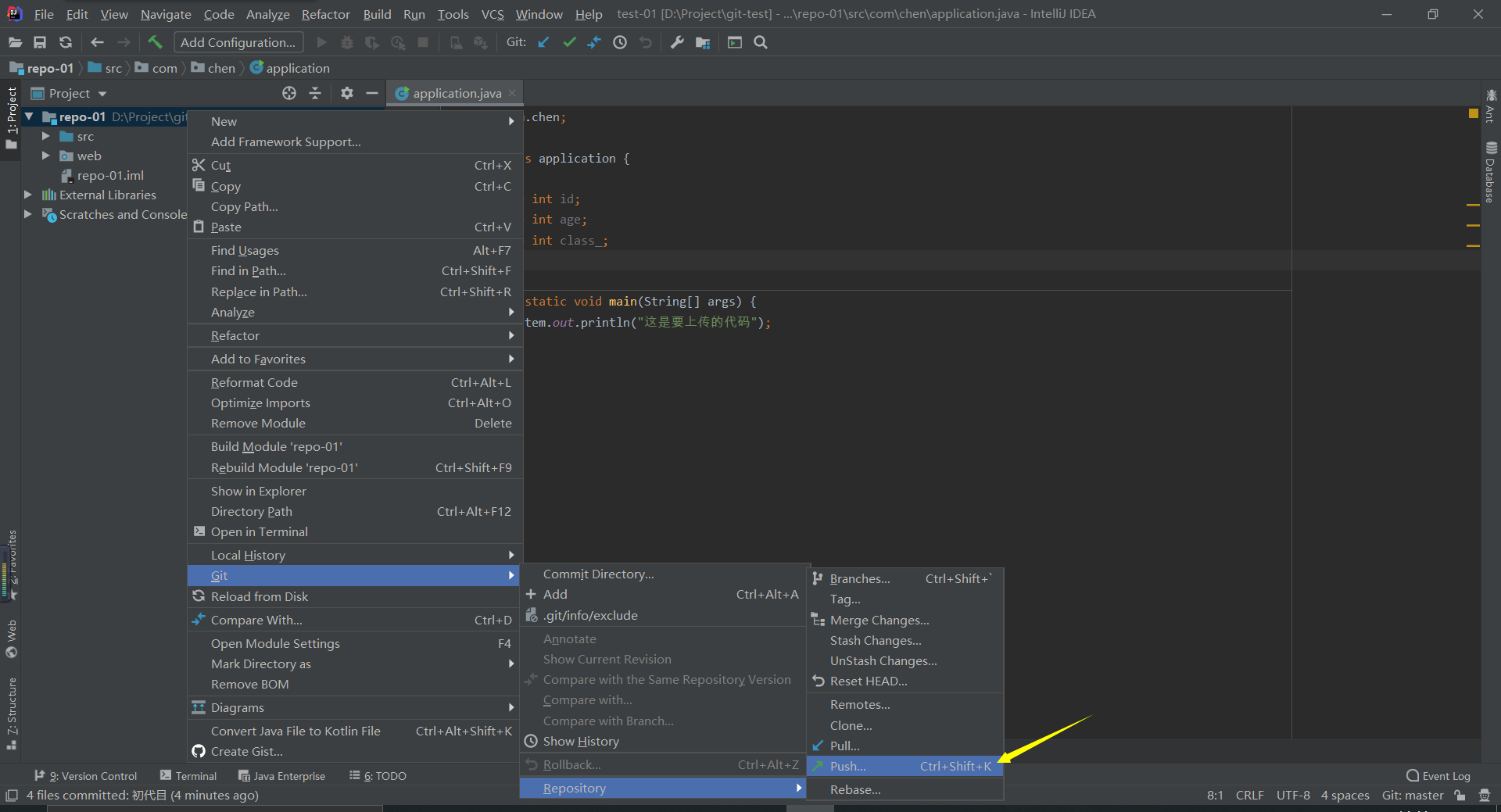1501x812 pixels.
Task: Click the lock icon in status bar
Action: click(x=1460, y=796)
